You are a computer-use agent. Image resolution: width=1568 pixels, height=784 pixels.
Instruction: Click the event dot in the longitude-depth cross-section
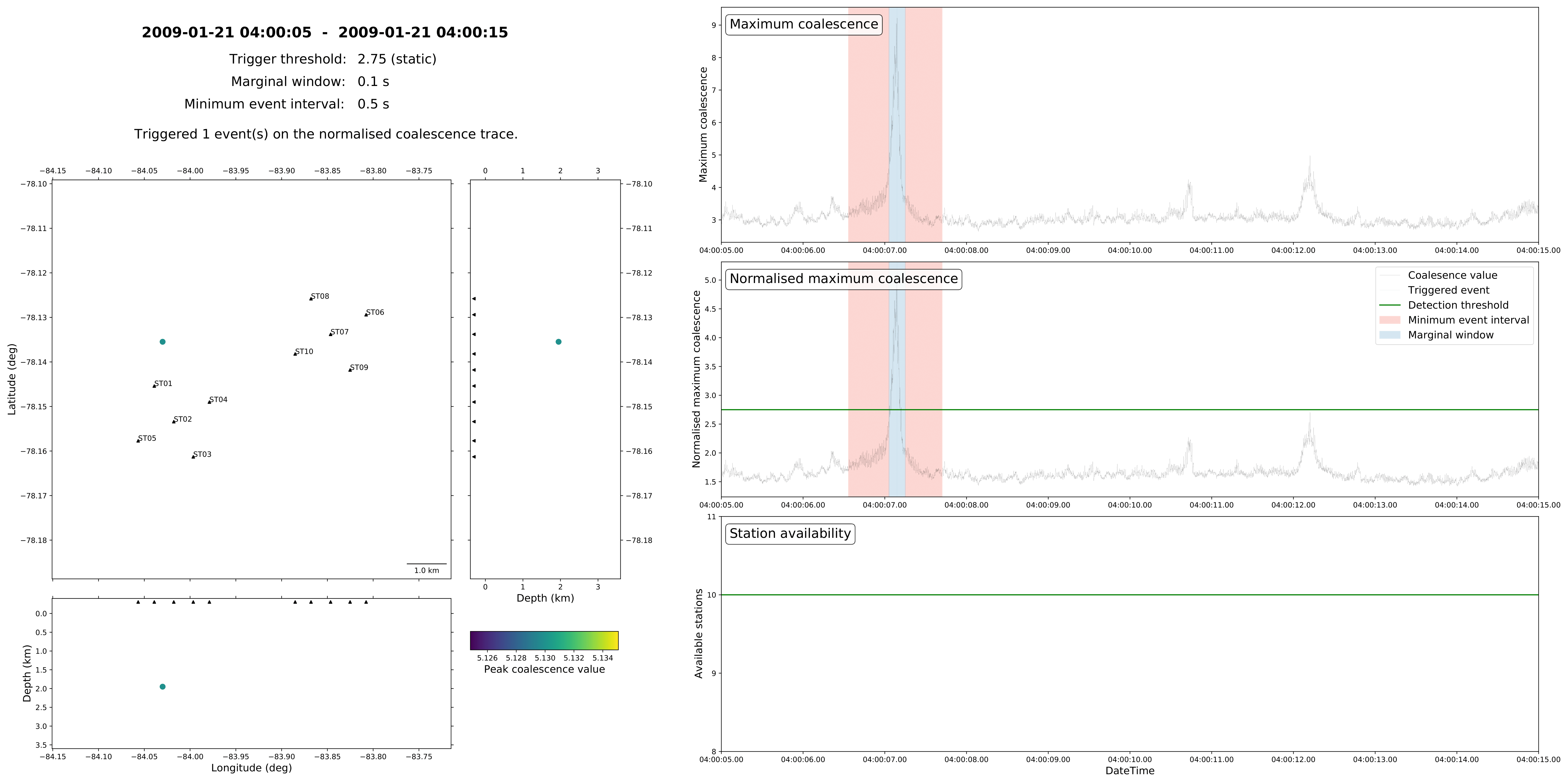[x=163, y=687]
